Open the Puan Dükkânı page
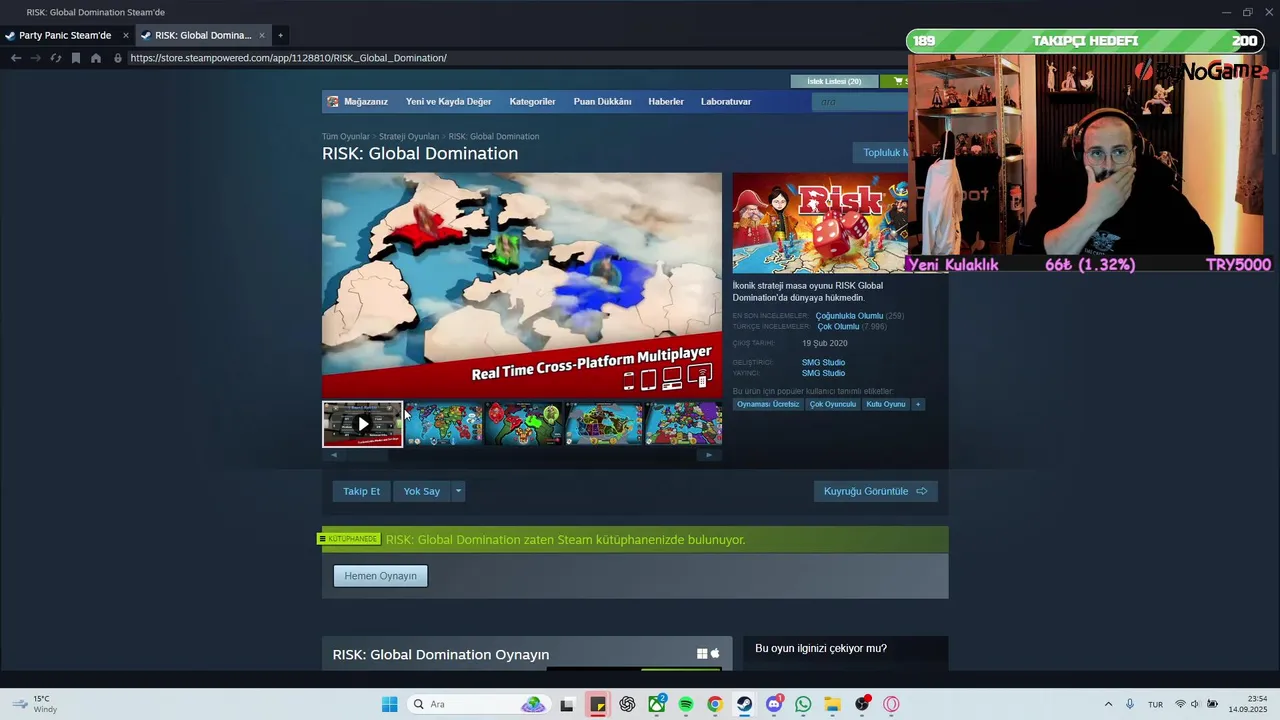 (x=602, y=101)
